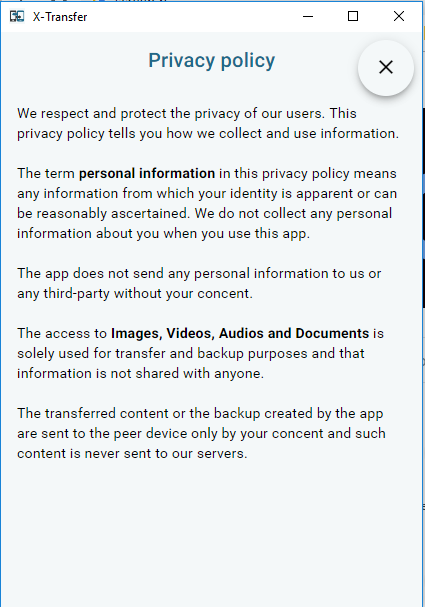Close the Privacy policy with round X button

click(x=386, y=67)
